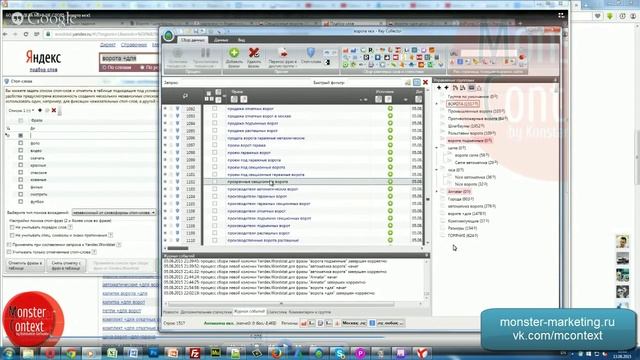Open FileZilla from the taskbar
Viewport: 640px width, 360px height.
coord(194,353)
